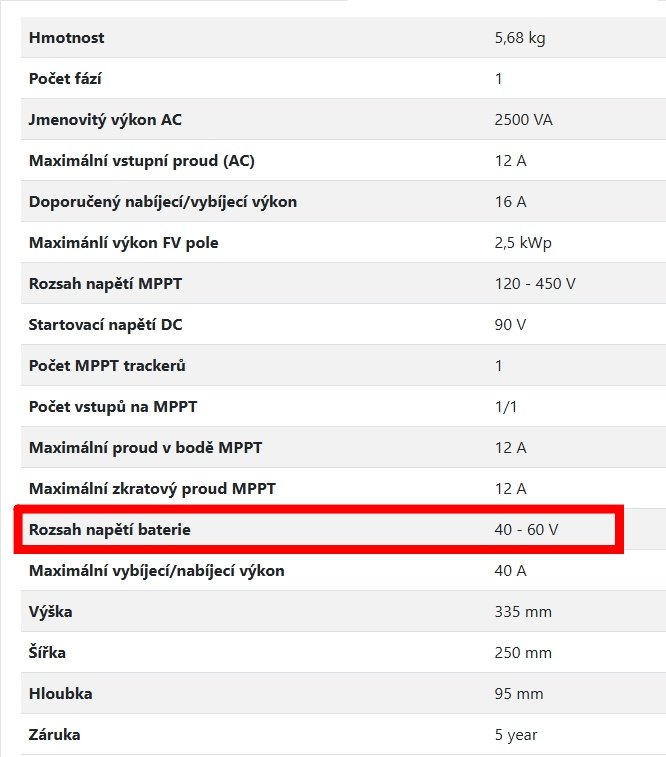Click "Maximální proud v bodě MPPT" label
The width and height of the screenshot is (666, 757).
pyautogui.click(x=146, y=448)
